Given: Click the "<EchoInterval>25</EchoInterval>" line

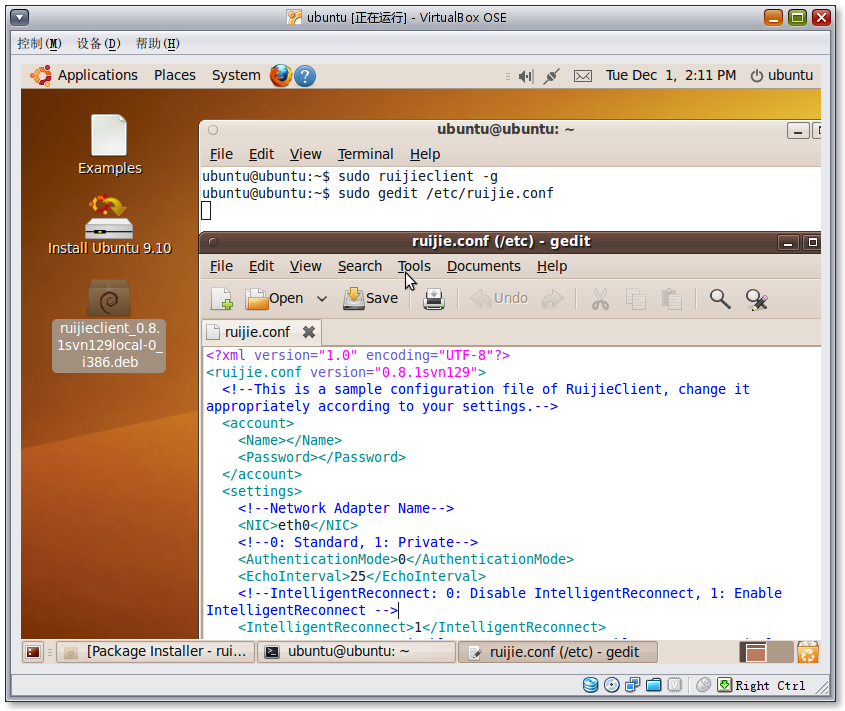Looking at the screenshot, I should tap(362, 576).
